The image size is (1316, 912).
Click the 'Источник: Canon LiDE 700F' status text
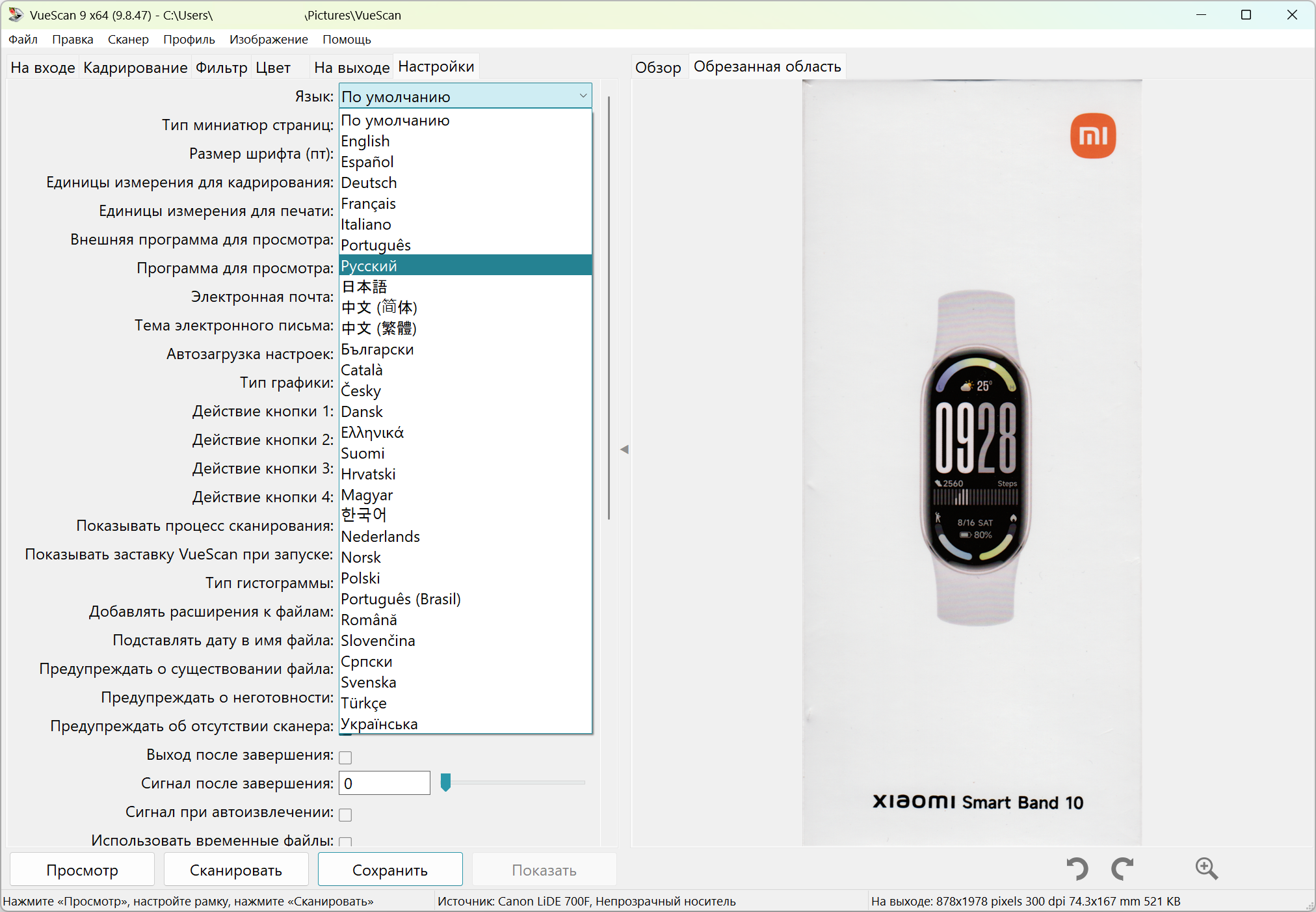tap(586, 901)
